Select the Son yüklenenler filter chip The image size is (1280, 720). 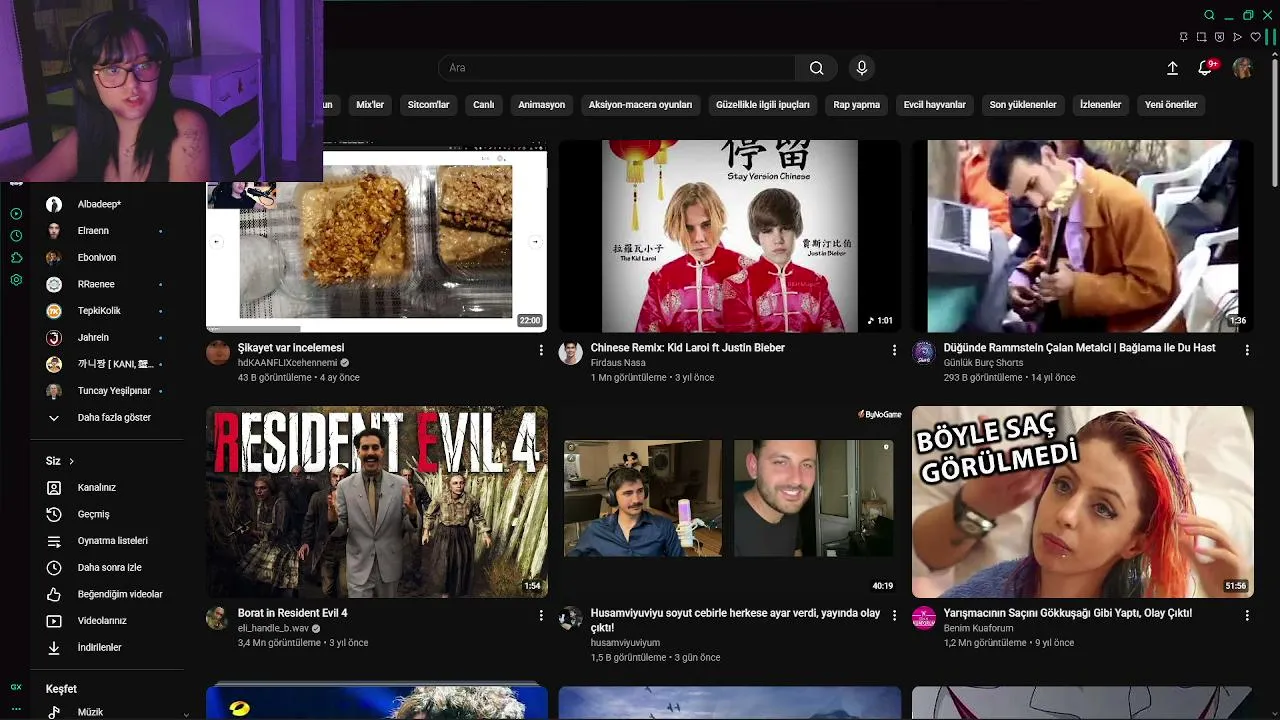point(1023,105)
